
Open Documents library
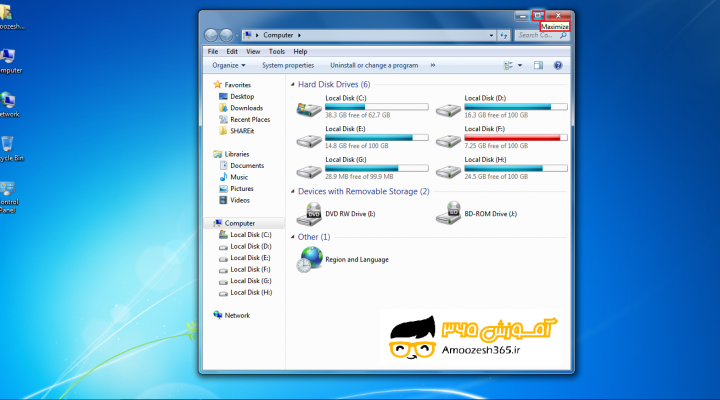[242, 165]
